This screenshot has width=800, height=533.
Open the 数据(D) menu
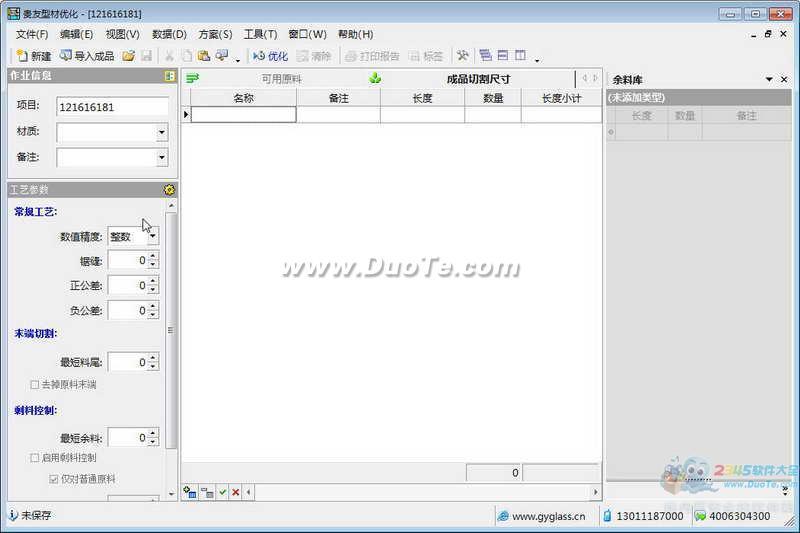[169, 34]
